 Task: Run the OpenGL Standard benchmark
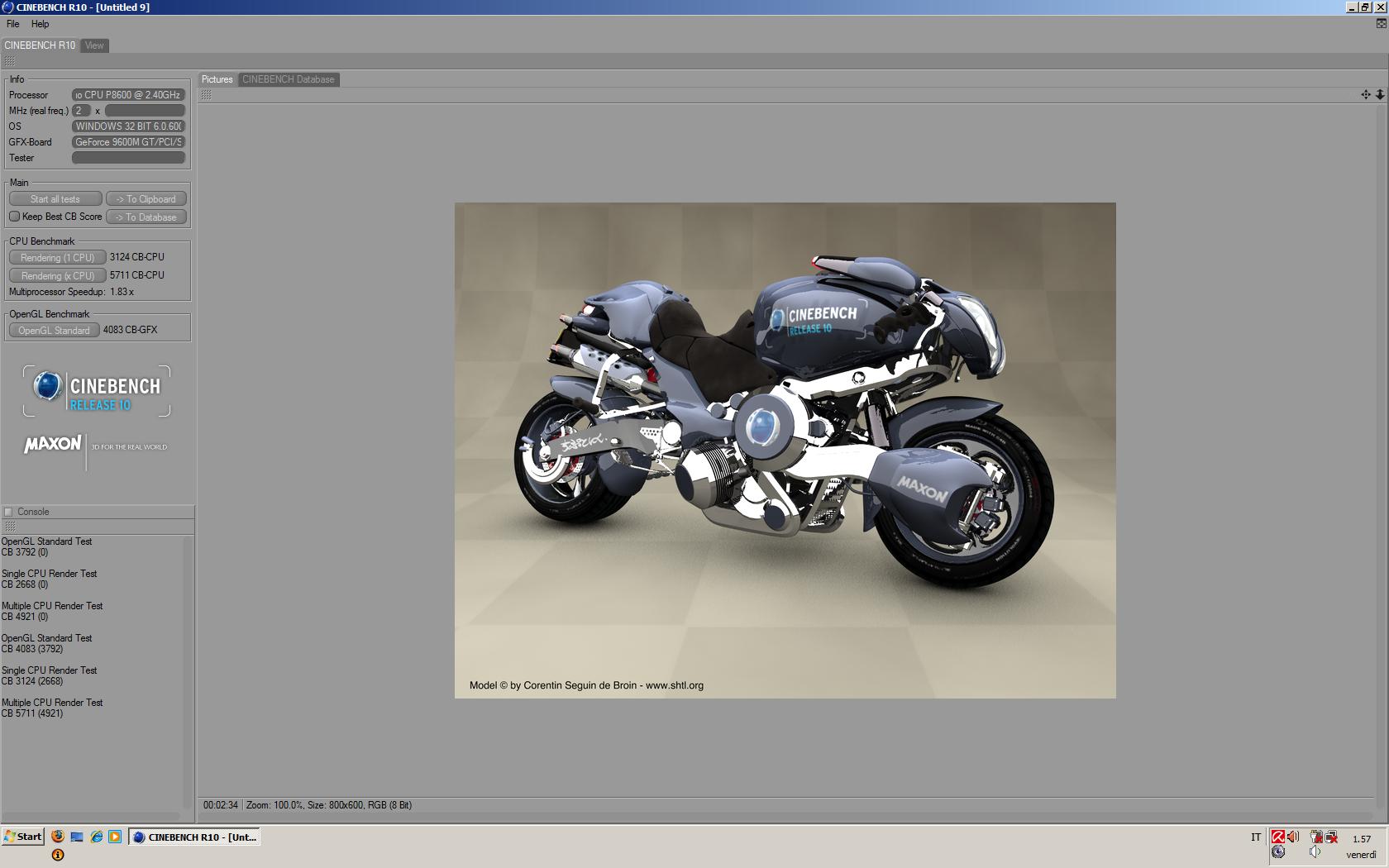(x=54, y=331)
